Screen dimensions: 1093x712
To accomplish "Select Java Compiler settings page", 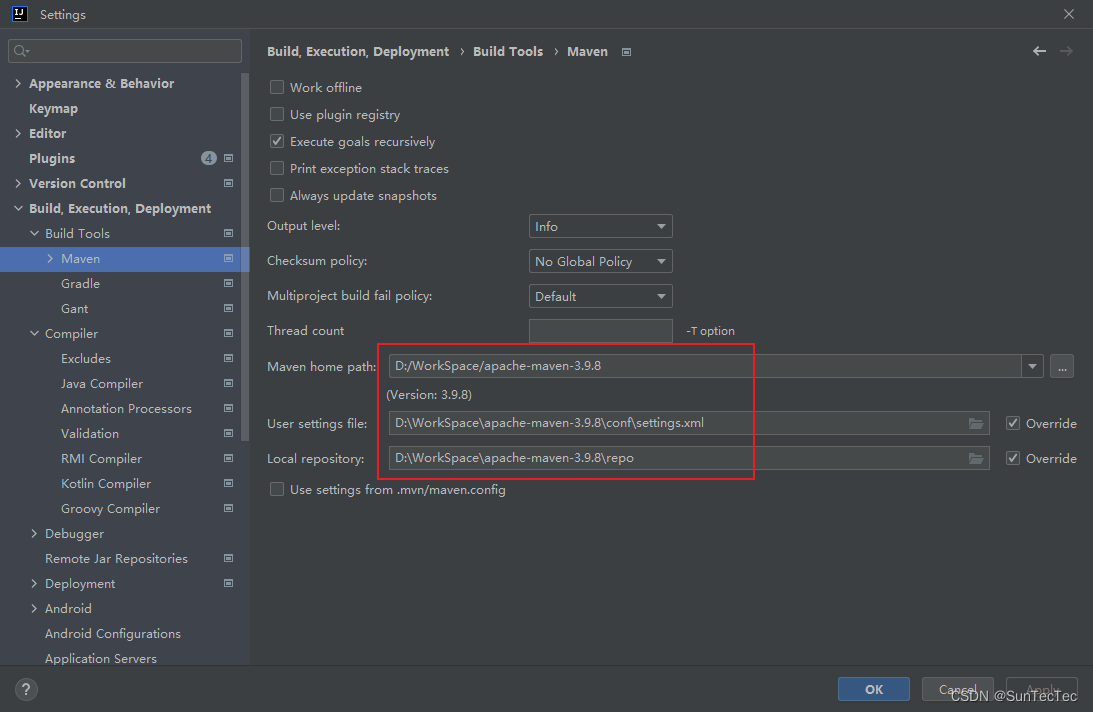I will click(102, 384).
